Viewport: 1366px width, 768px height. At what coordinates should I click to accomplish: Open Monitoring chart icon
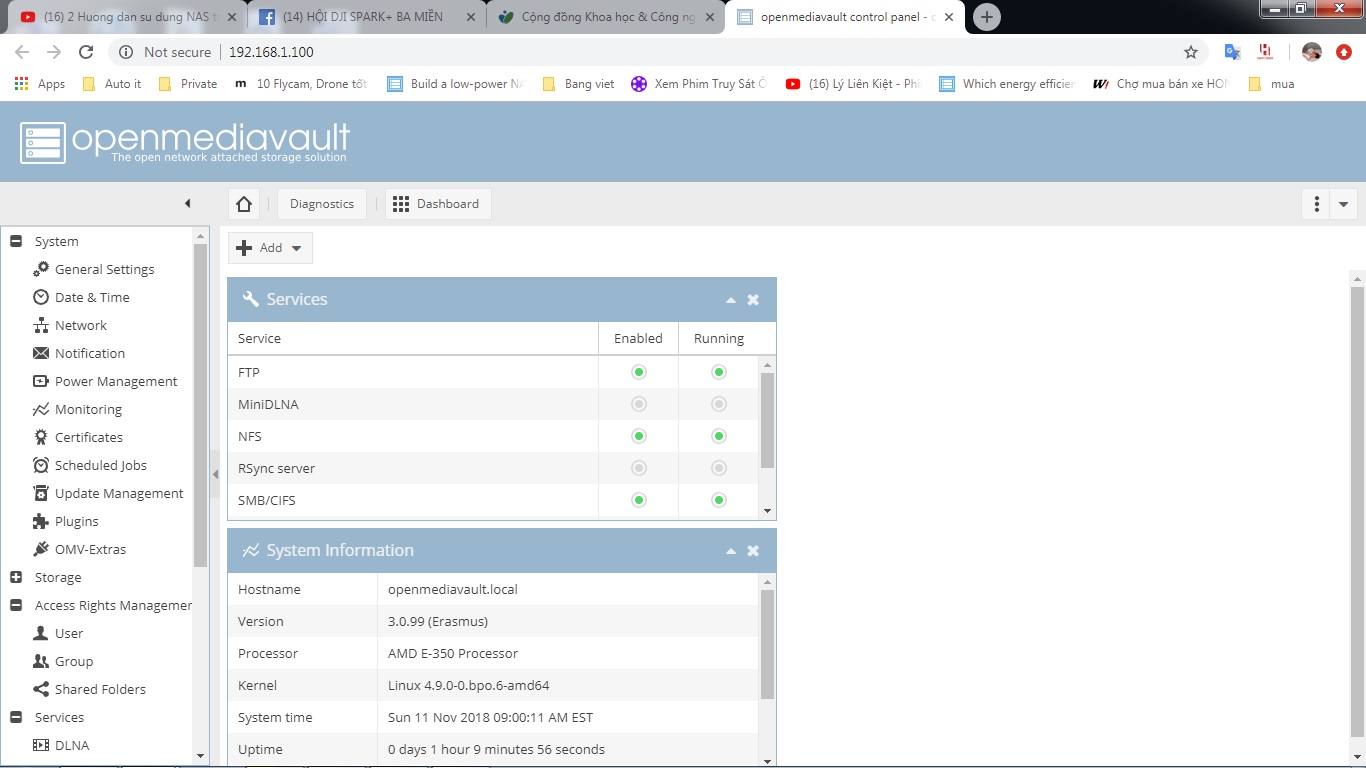(41, 409)
